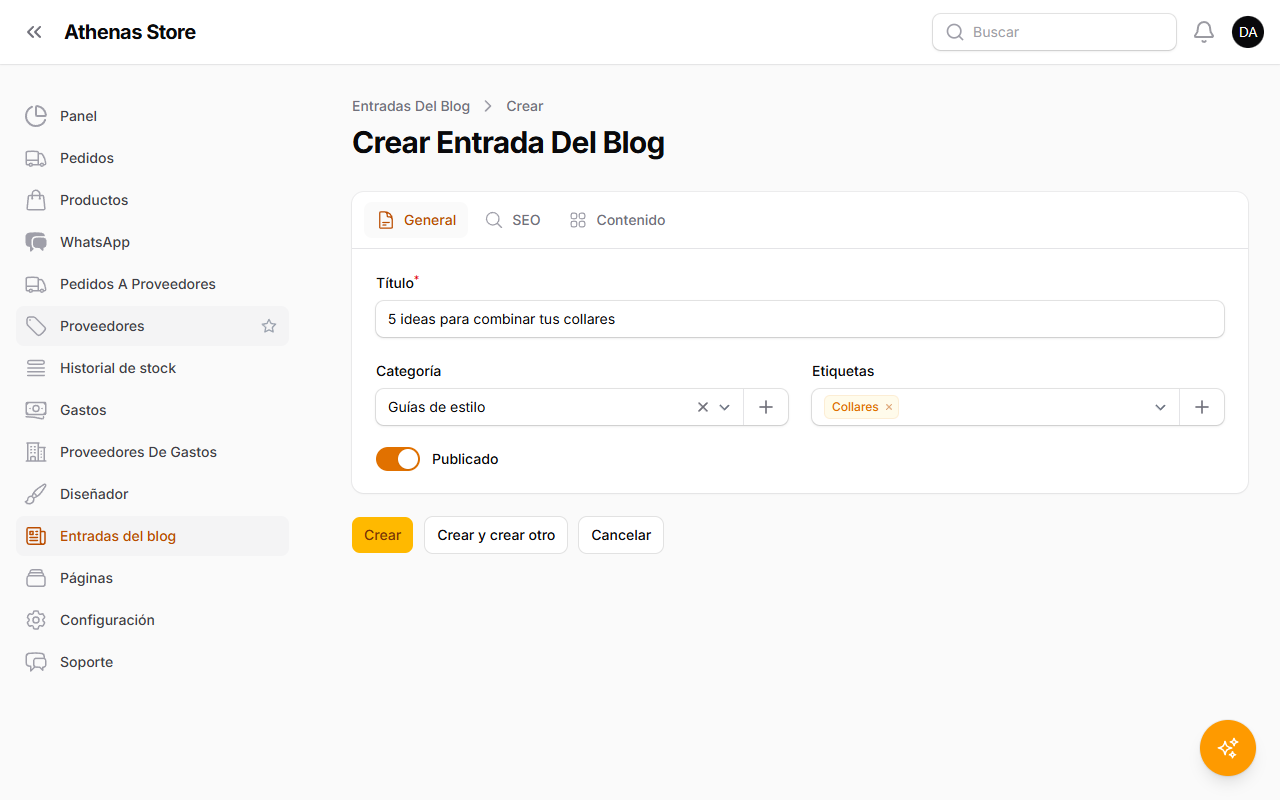Open Páginas in the sidebar
Image resolution: width=1280 pixels, height=800 pixels.
tap(152, 578)
